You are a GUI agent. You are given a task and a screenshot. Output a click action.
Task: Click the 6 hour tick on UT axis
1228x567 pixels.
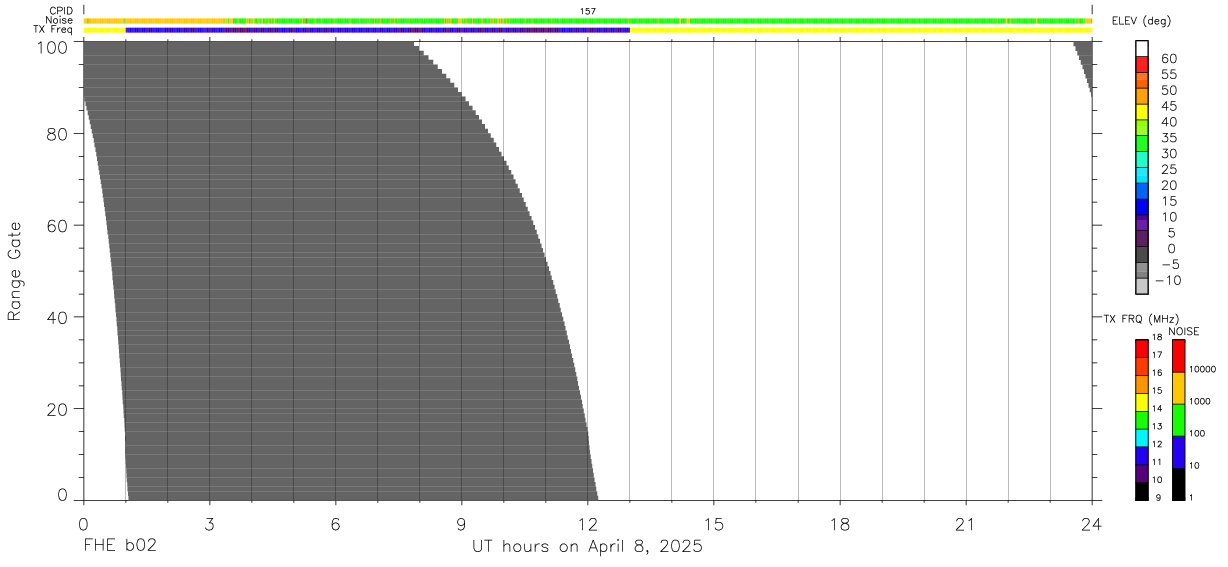tap(335, 523)
